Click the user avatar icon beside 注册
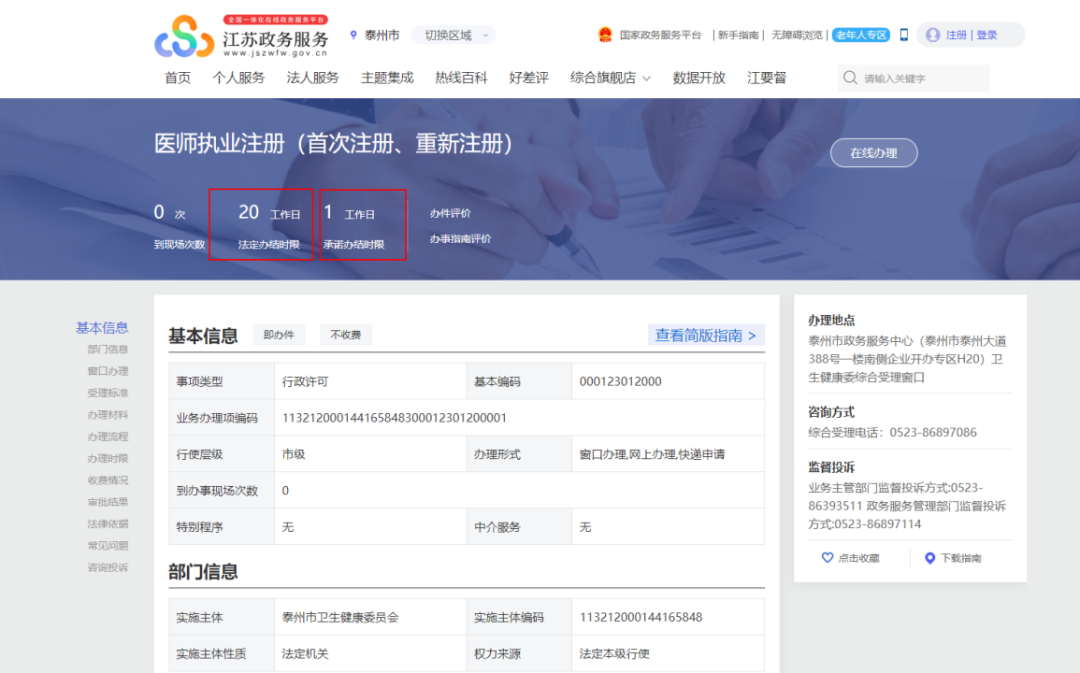The image size is (1080, 673). click(932, 35)
